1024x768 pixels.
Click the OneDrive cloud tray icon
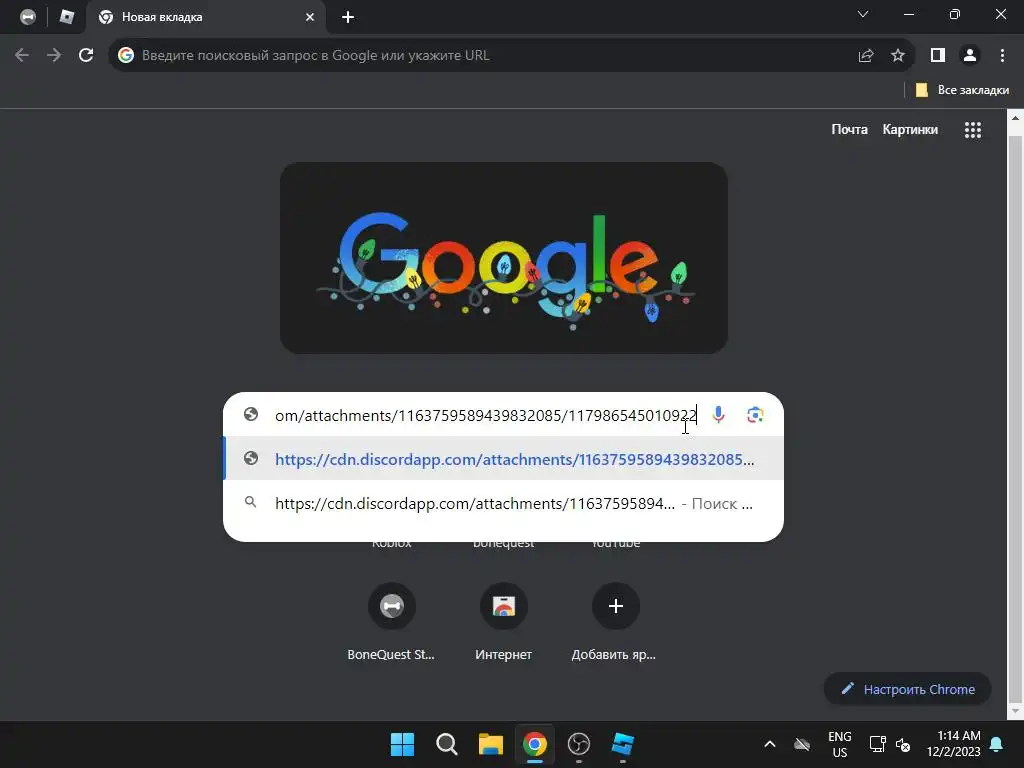802,744
